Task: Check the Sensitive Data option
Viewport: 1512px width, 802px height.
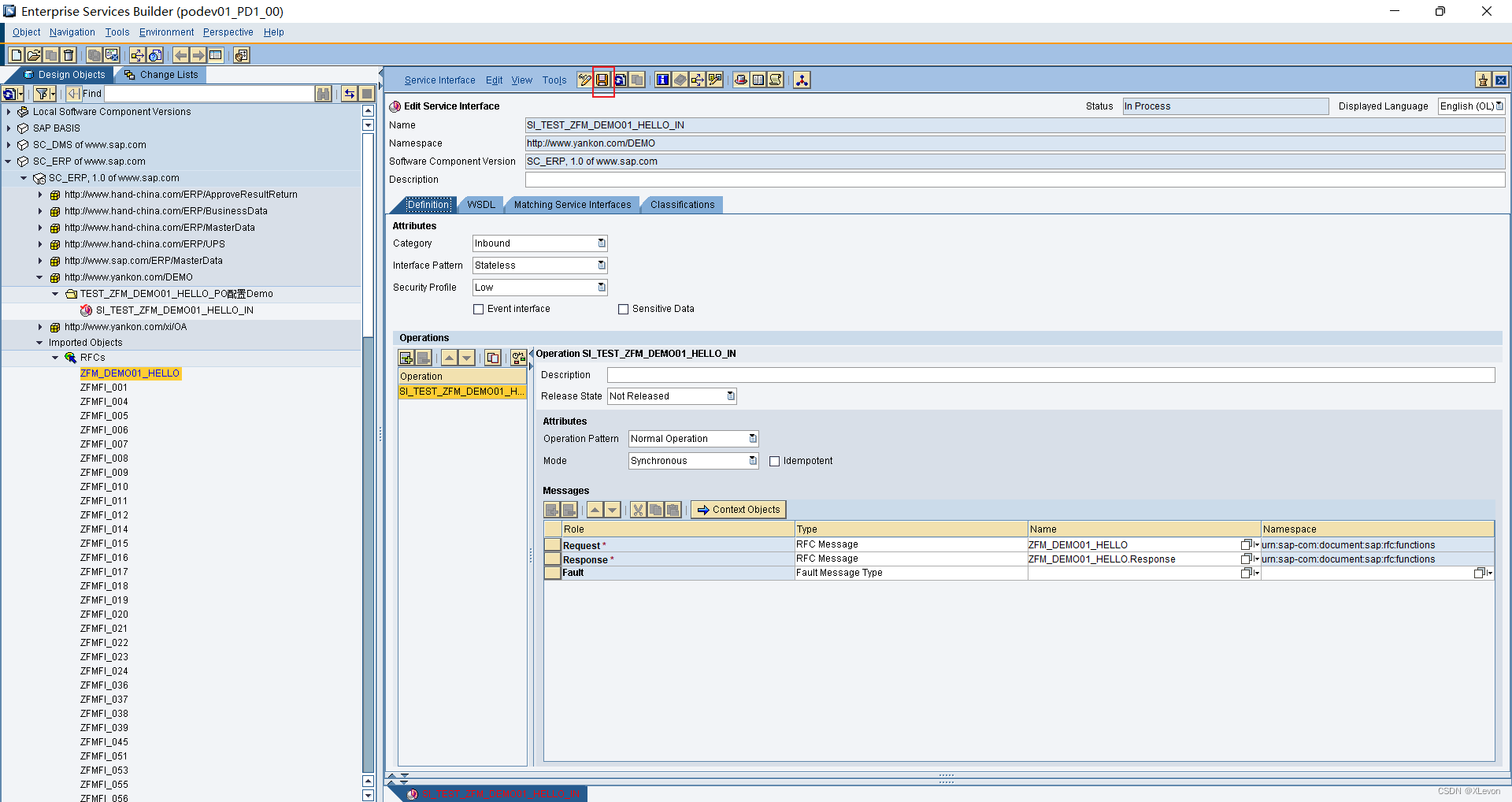Action: click(623, 309)
